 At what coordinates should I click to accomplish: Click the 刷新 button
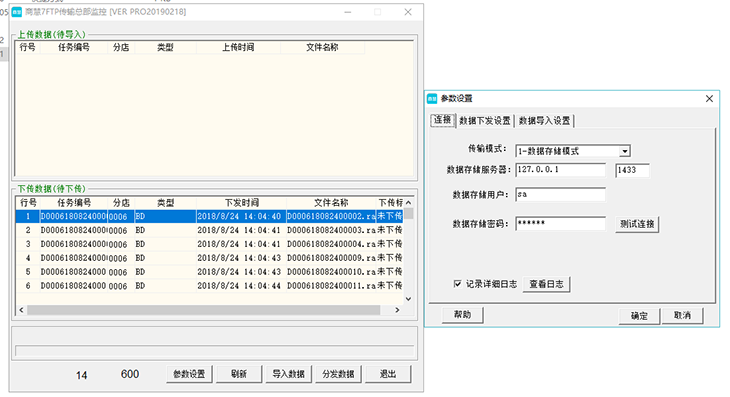[x=239, y=374]
